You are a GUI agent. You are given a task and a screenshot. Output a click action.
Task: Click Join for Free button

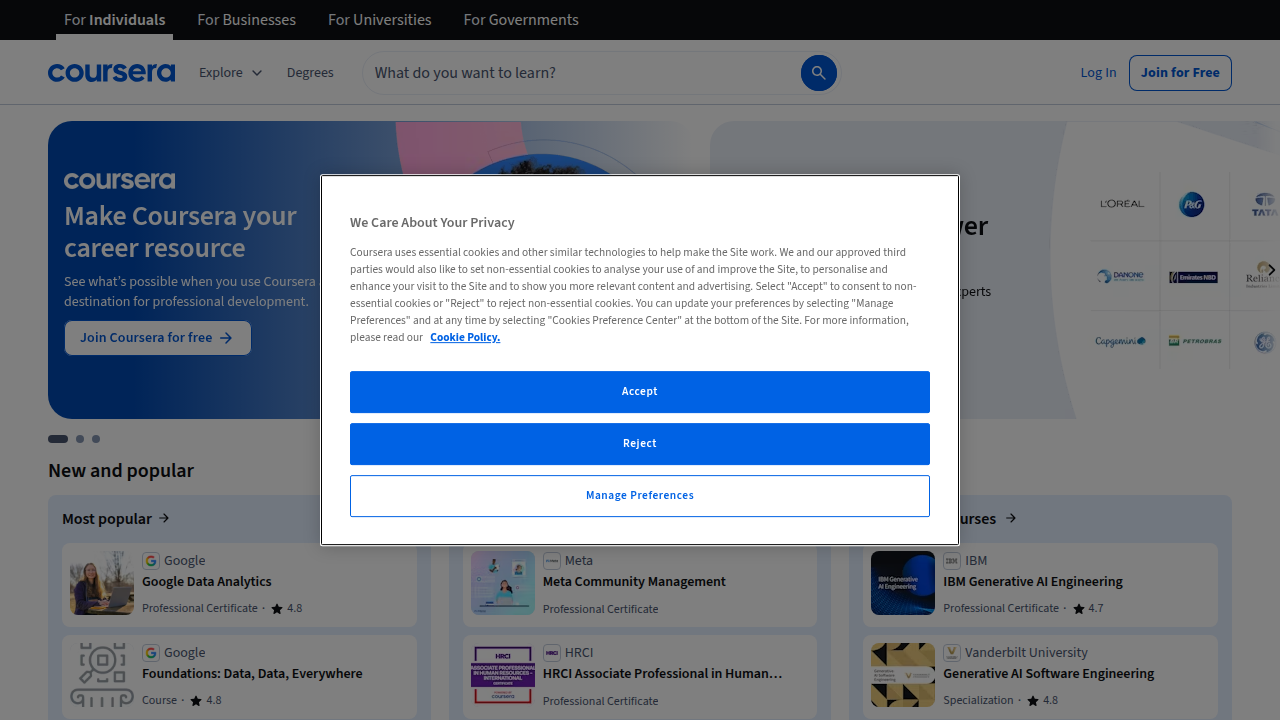(1180, 73)
